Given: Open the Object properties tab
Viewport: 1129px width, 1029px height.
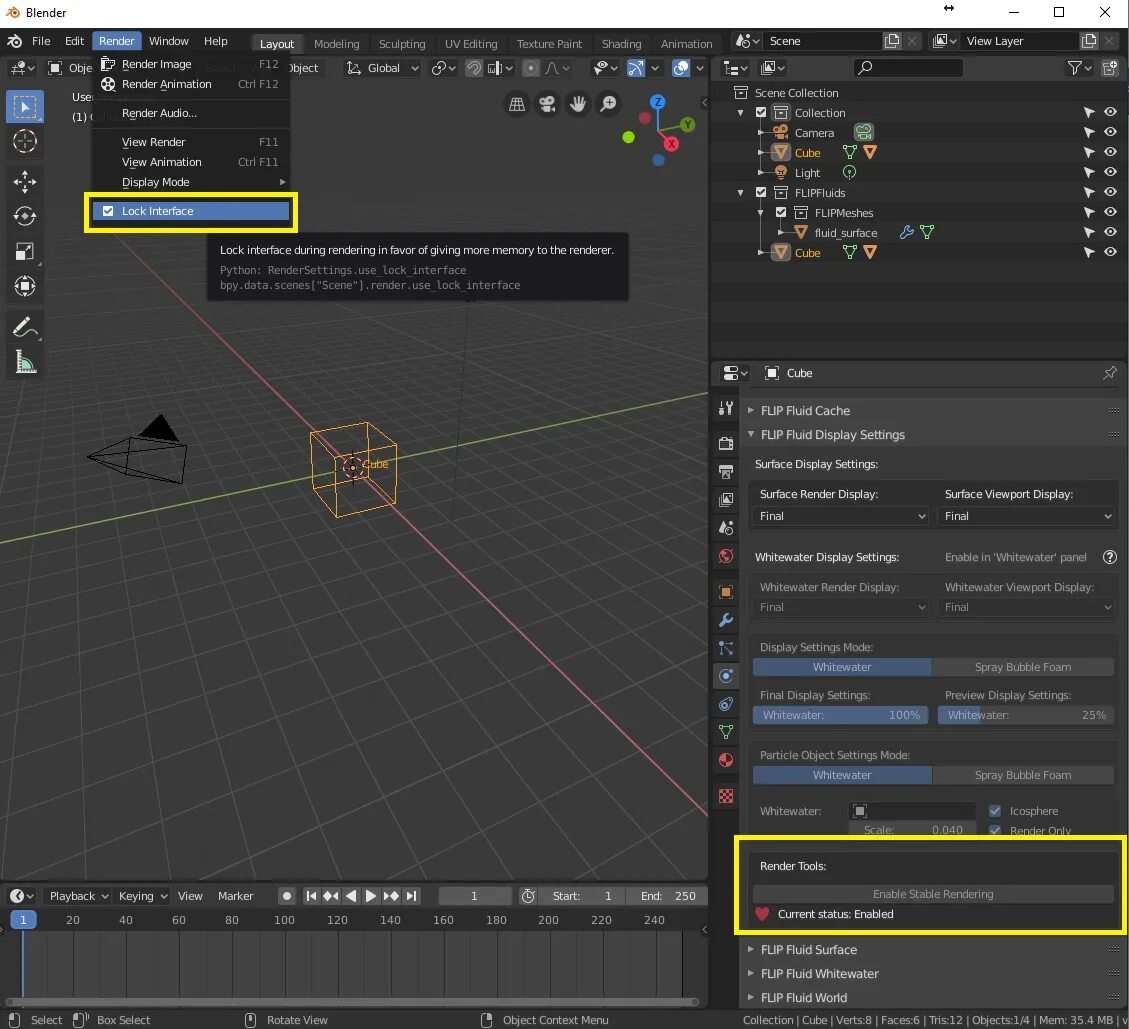Looking at the screenshot, I should click(x=726, y=592).
